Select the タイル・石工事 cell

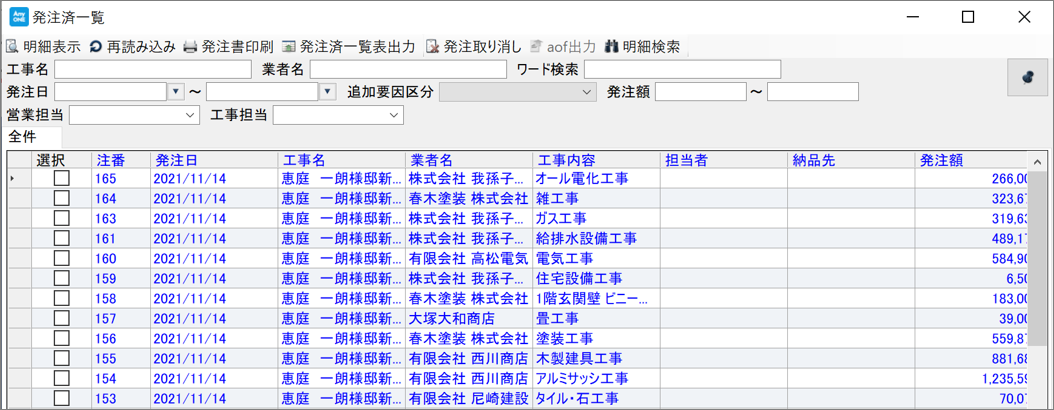(x=596, y=398)
